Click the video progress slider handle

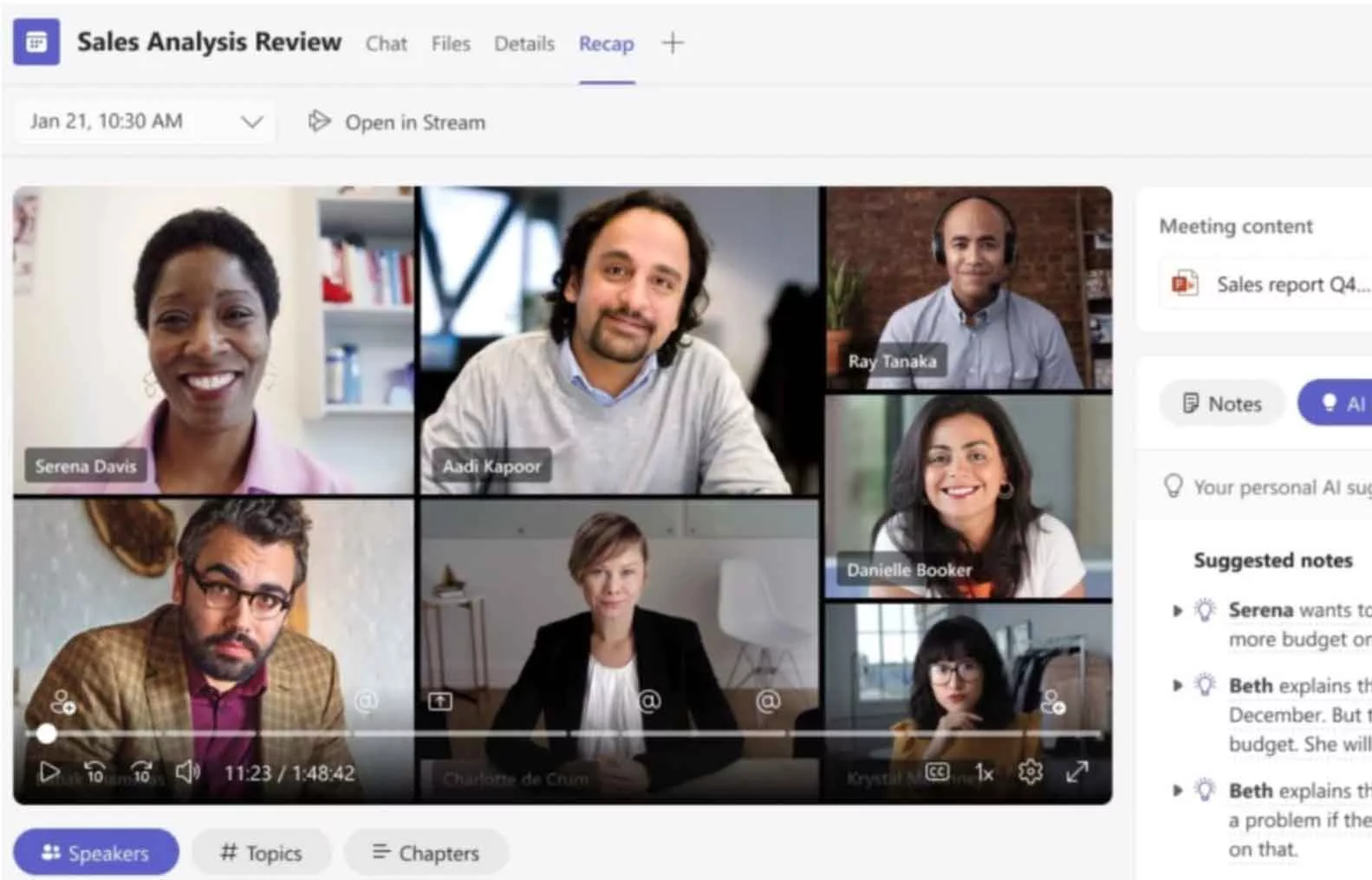(47, 733)
